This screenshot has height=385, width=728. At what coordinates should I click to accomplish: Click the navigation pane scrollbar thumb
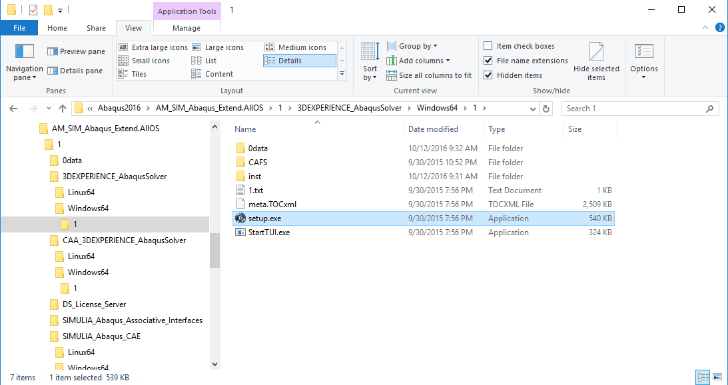(x=214, y=250)
